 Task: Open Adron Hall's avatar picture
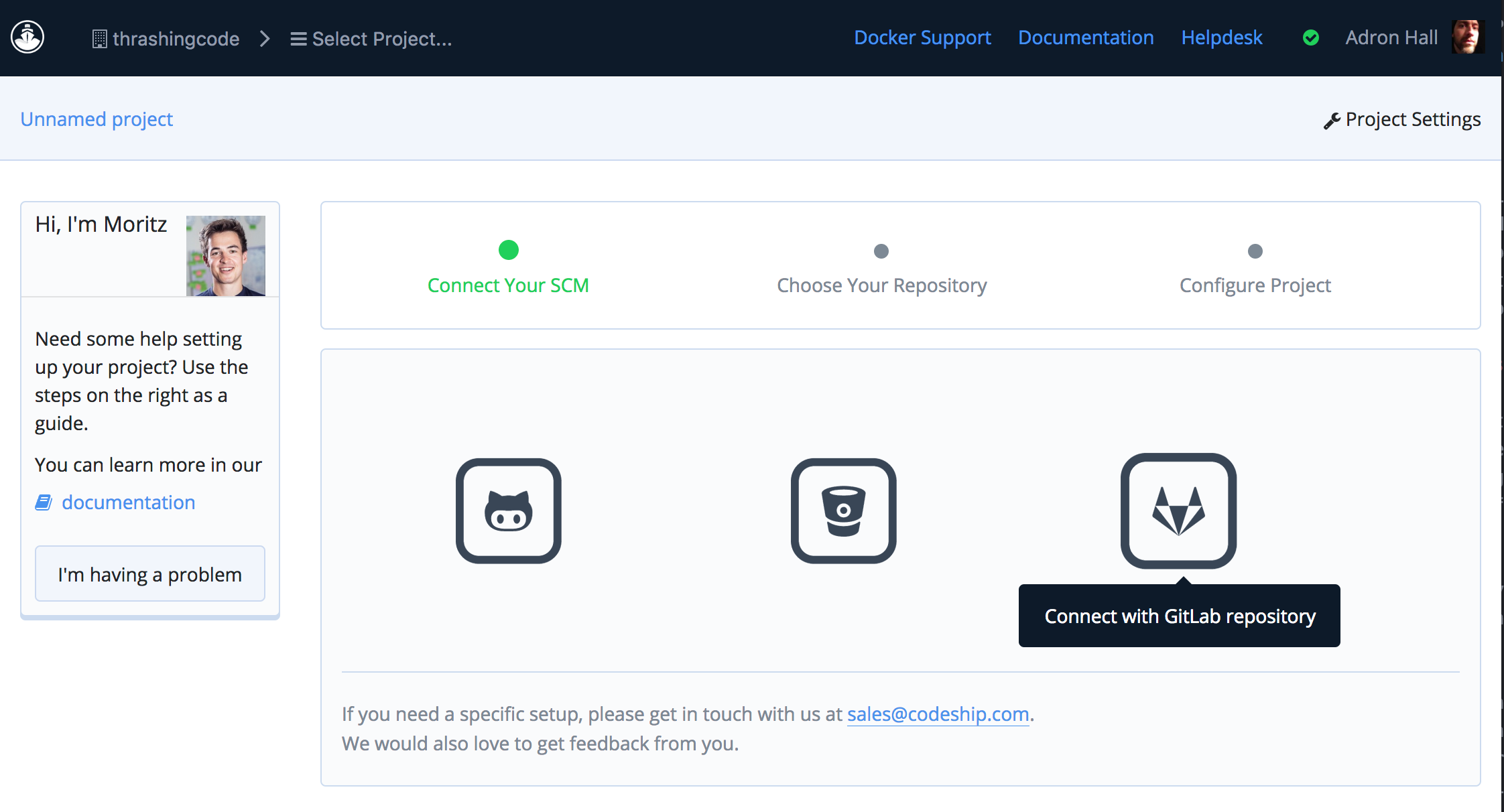tap(1468, 37)
